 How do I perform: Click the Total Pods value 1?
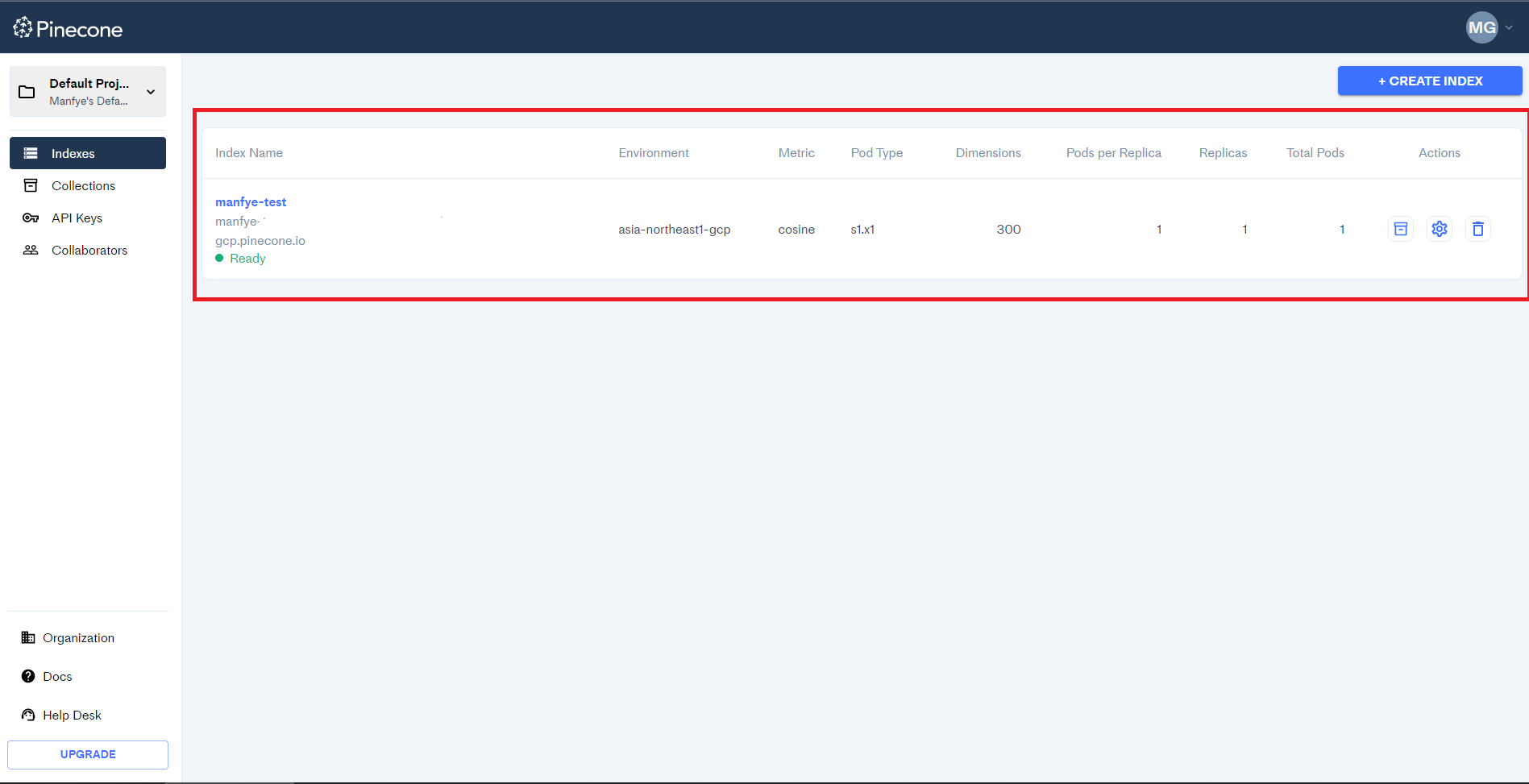click(1342, 230)
